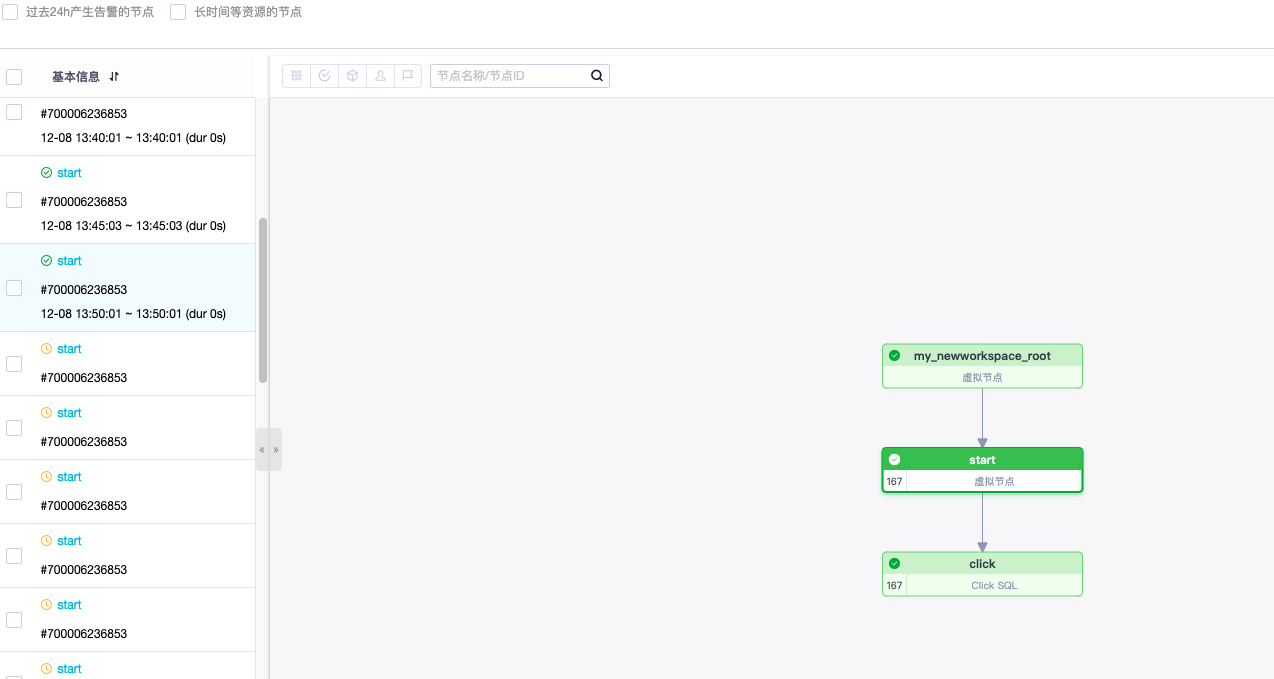The width and height of the screenshot is (1274, 679).
Task: Check the box for the 13:50:01 instance
Action: [14, 288]
